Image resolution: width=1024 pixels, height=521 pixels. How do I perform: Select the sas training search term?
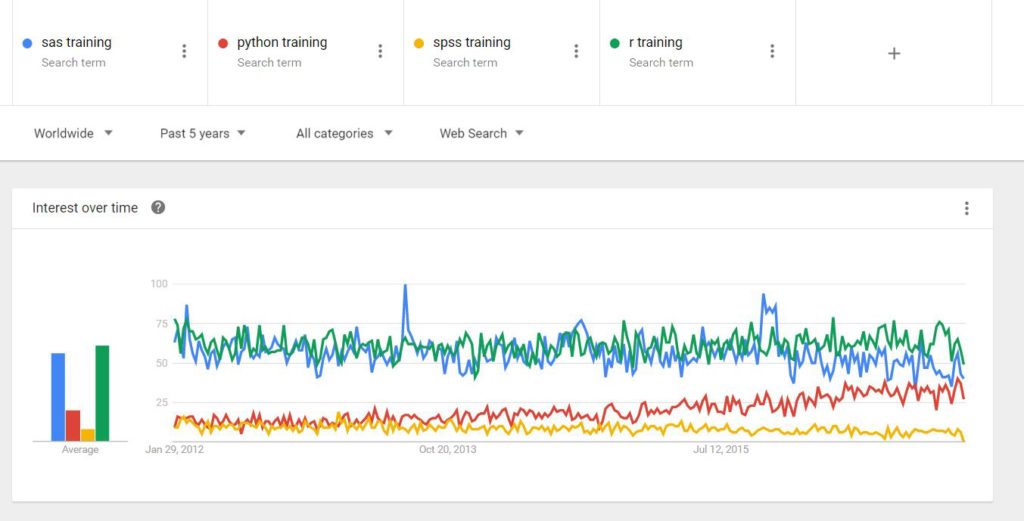tap(76, 43)
